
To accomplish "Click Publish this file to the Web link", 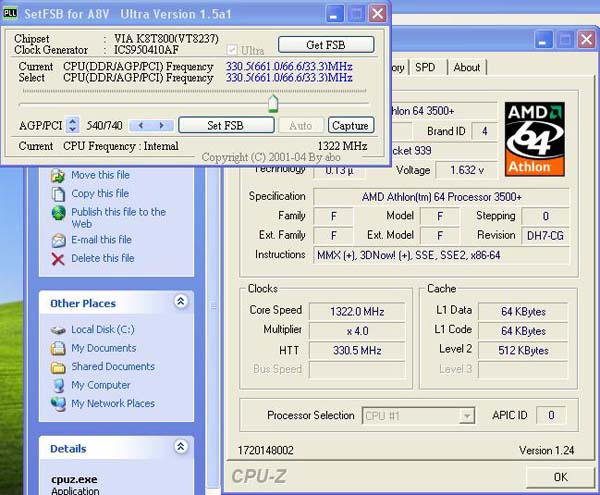I will pos(119,218).
